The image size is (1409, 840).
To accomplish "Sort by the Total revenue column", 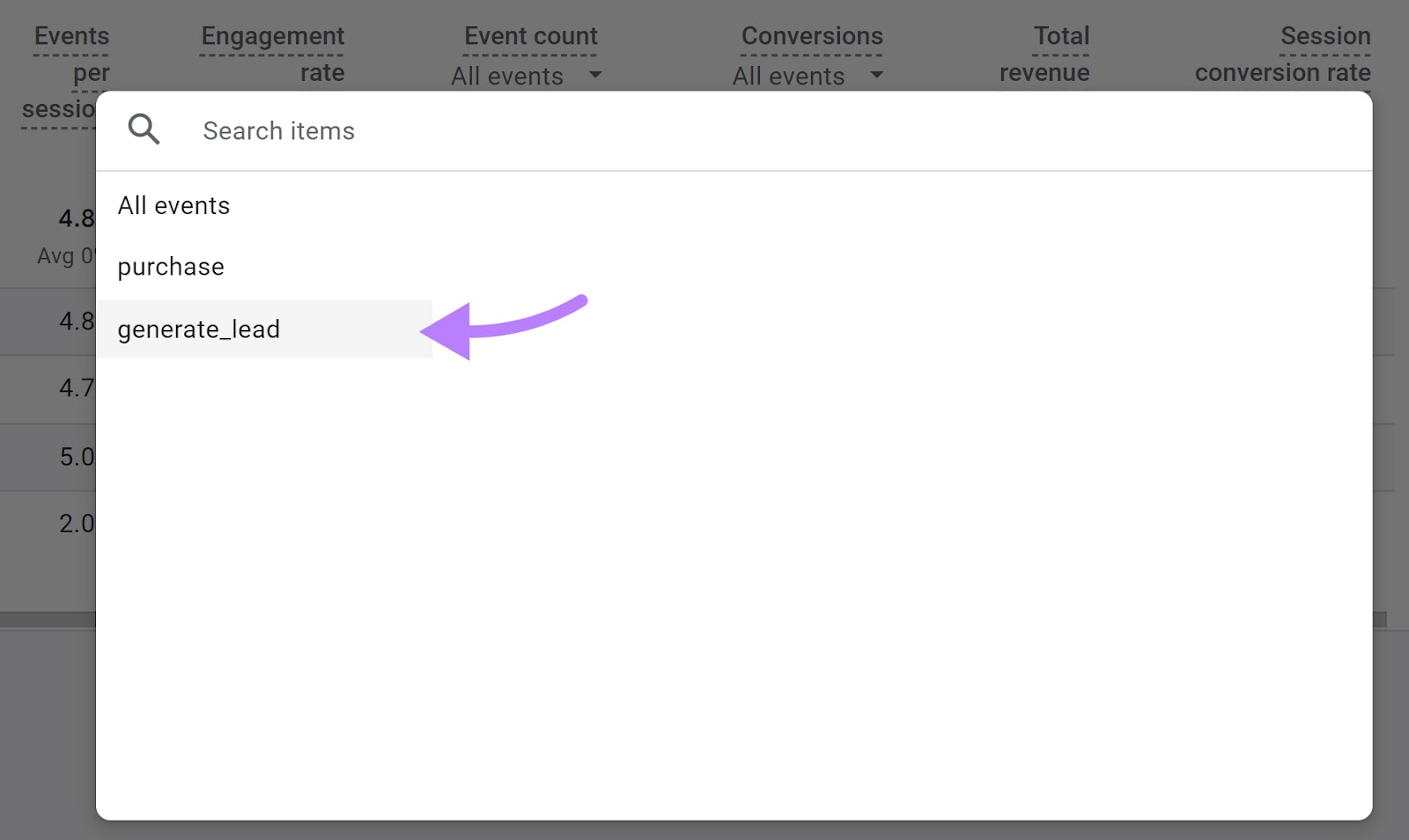I will 1044,53.
